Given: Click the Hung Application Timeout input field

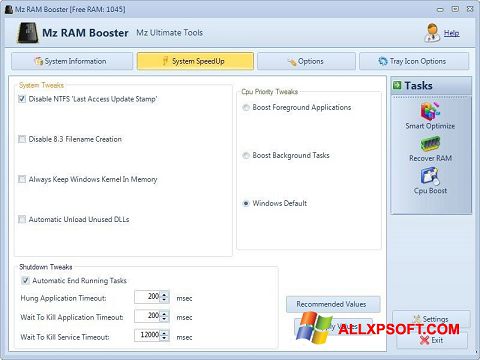Looking at the screenshot, I should click(x=147, y=297).
